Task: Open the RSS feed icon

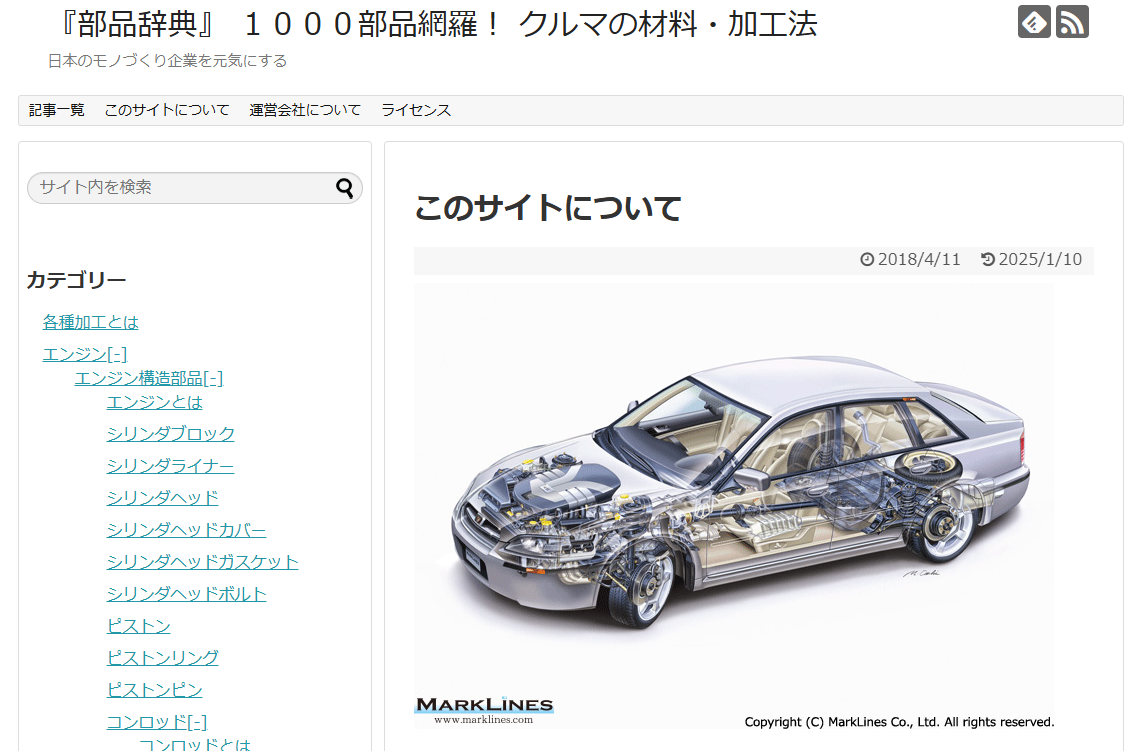Action: coord(1072,22)
